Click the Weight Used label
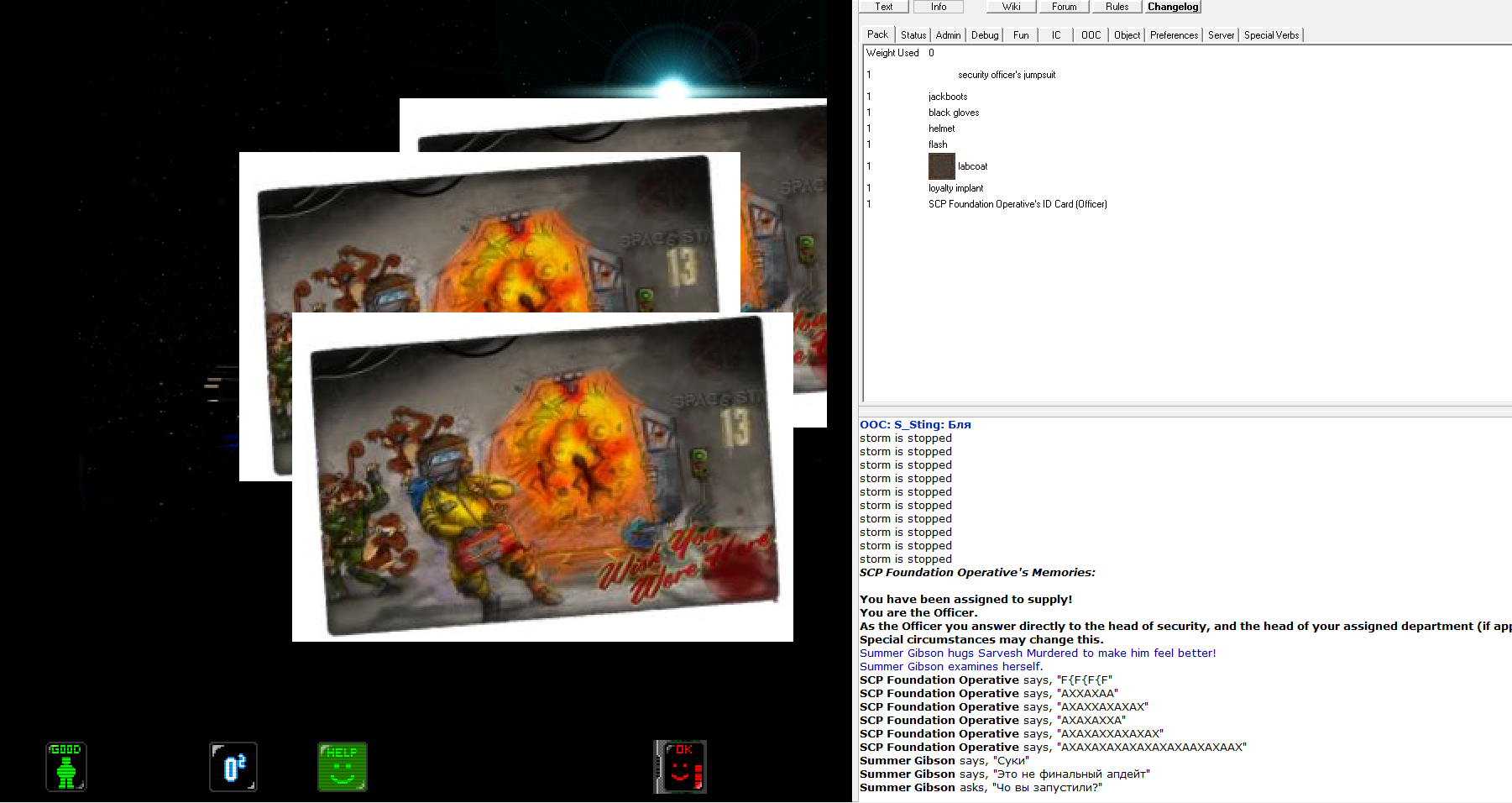Screen dimensions: 1512x803 click(892, 53)
